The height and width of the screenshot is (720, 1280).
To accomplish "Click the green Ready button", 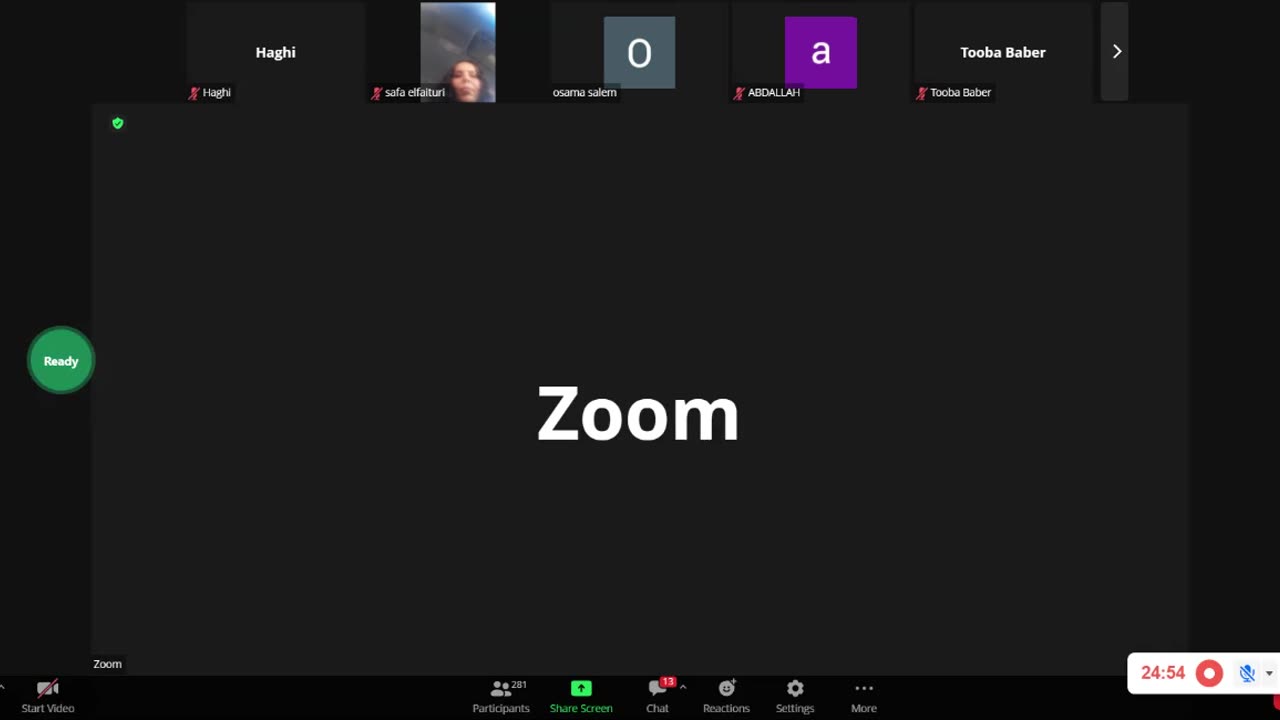I will pos(61,361).
